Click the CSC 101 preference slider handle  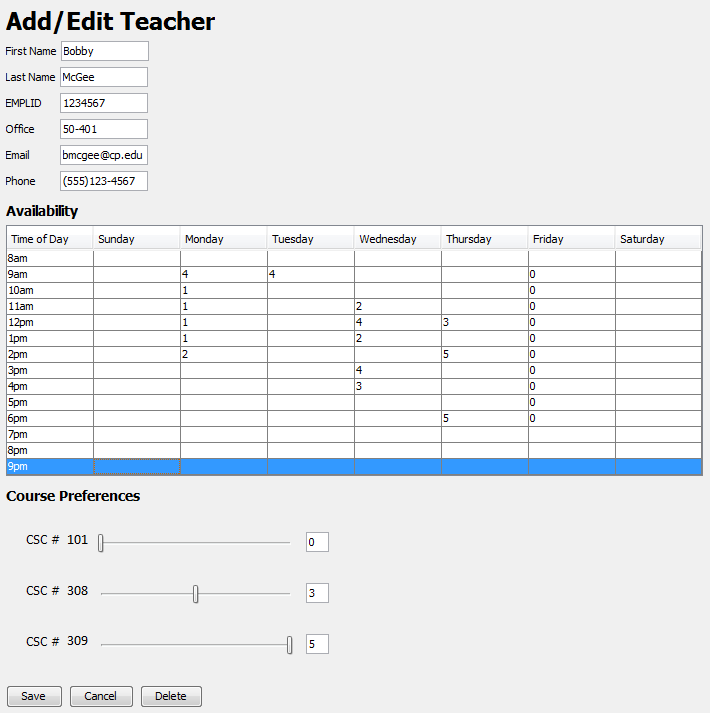[x=101, y=543]
